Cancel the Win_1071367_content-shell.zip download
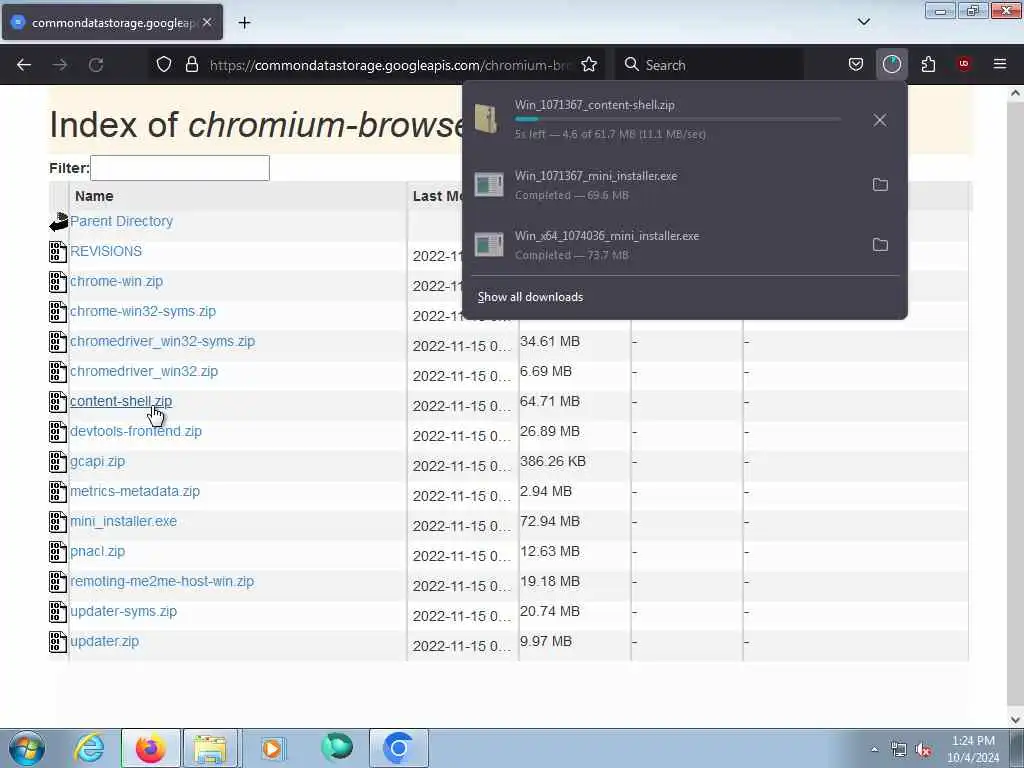Screen dimensions: 1024x768 [x=880, y=120]
